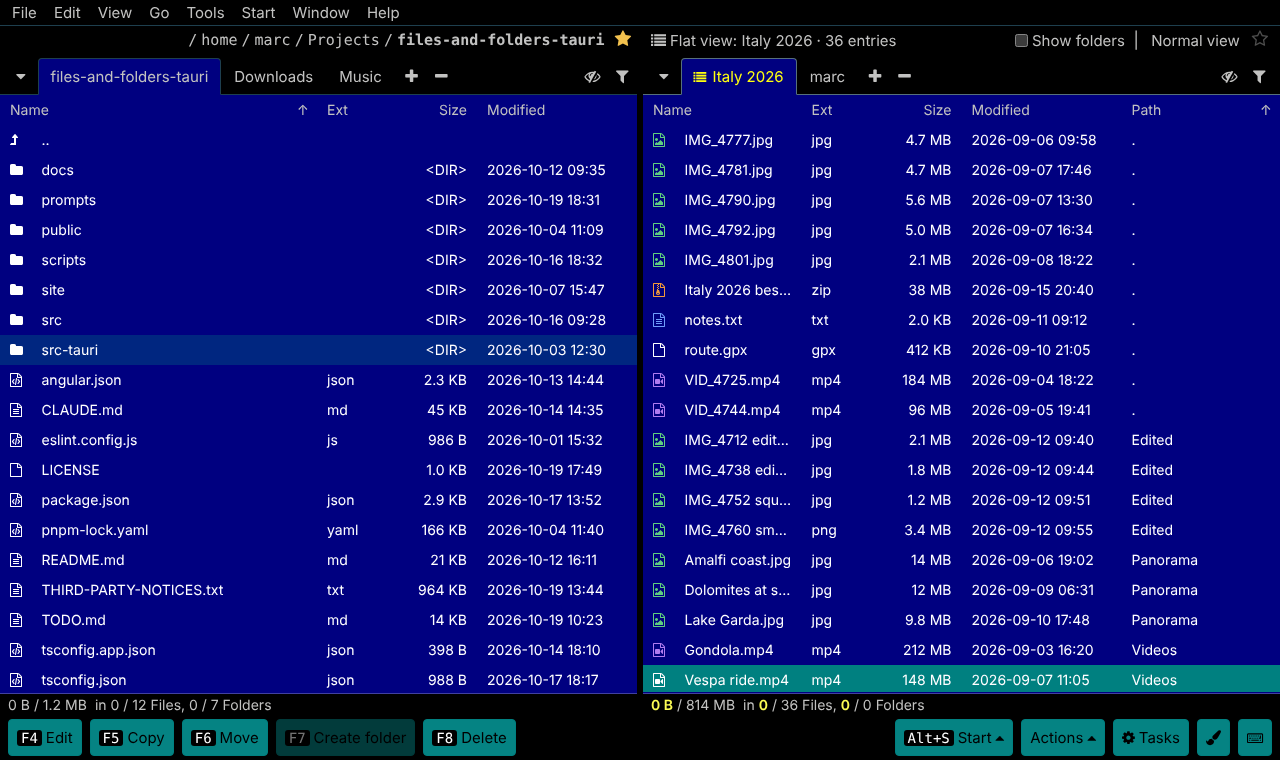Click the file icon for angular.json
Image resolution: width=1280 pixels, height=760 pixels.
click(16, 380)
